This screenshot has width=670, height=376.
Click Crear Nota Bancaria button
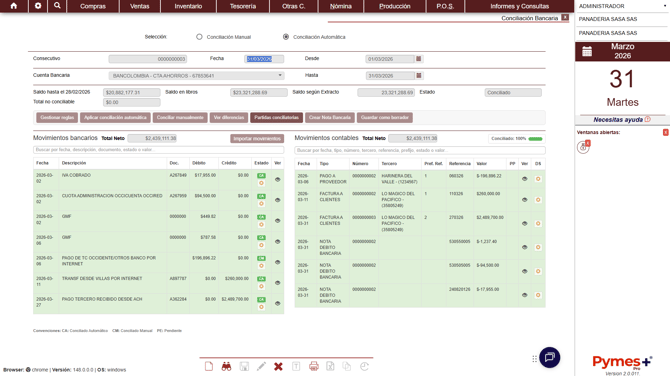329,118
